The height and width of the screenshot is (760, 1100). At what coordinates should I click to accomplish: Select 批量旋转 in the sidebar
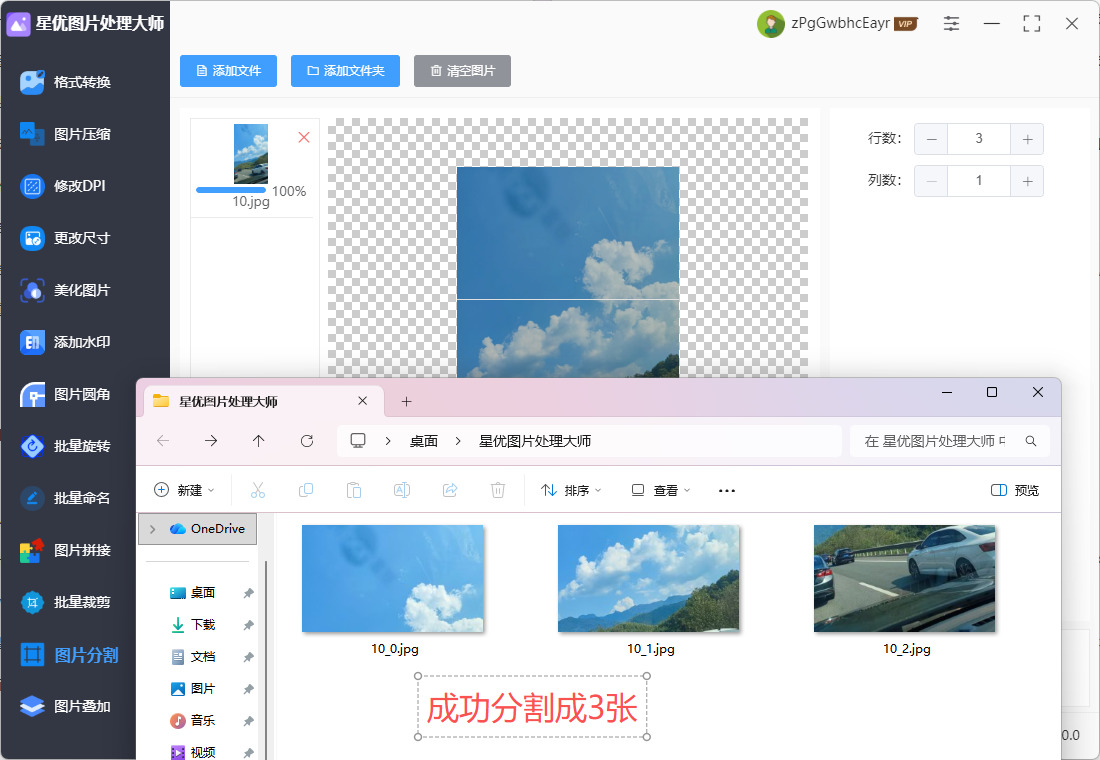[65, 446]
